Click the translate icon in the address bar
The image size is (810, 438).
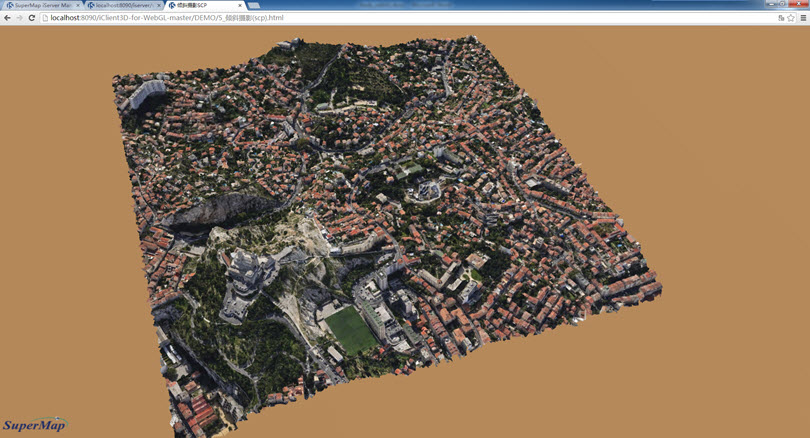pos(780,18)
